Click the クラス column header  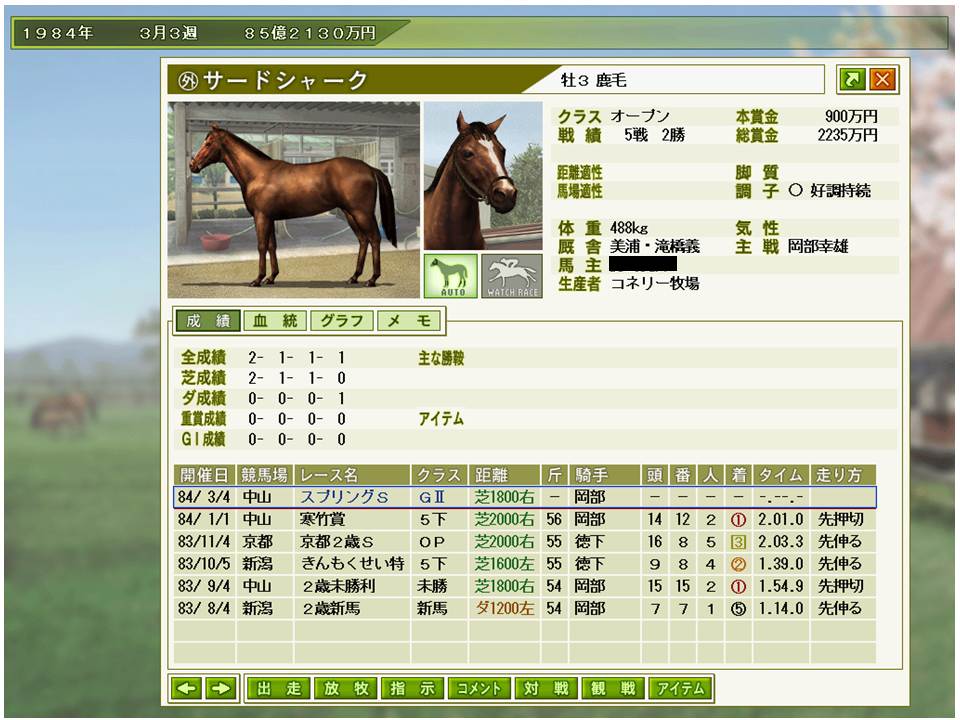pyautogui.click(x=440, y=475)
